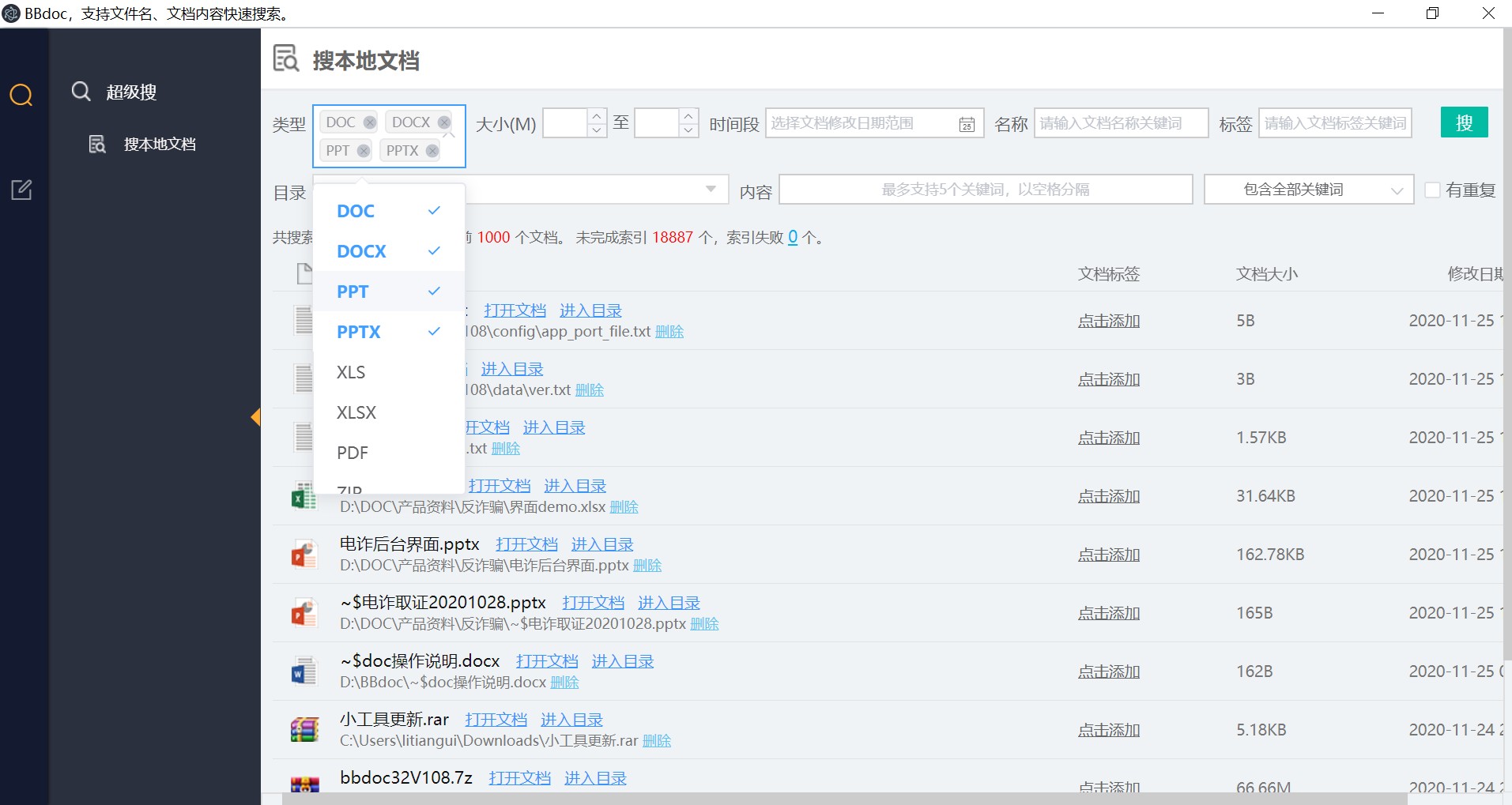Select the super search magnifier icon in sidebar

point(21,95)
